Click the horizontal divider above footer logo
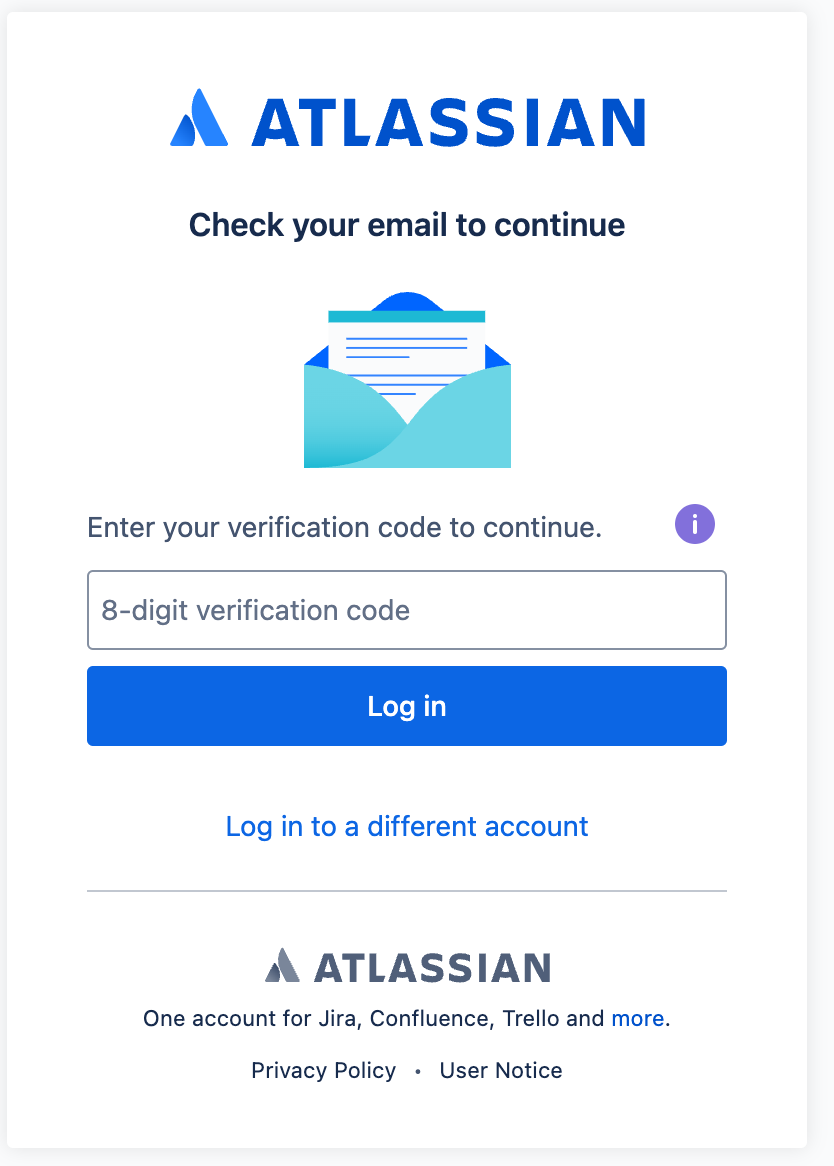Screen dimensions: 834x1166 [x=407, y=890]
